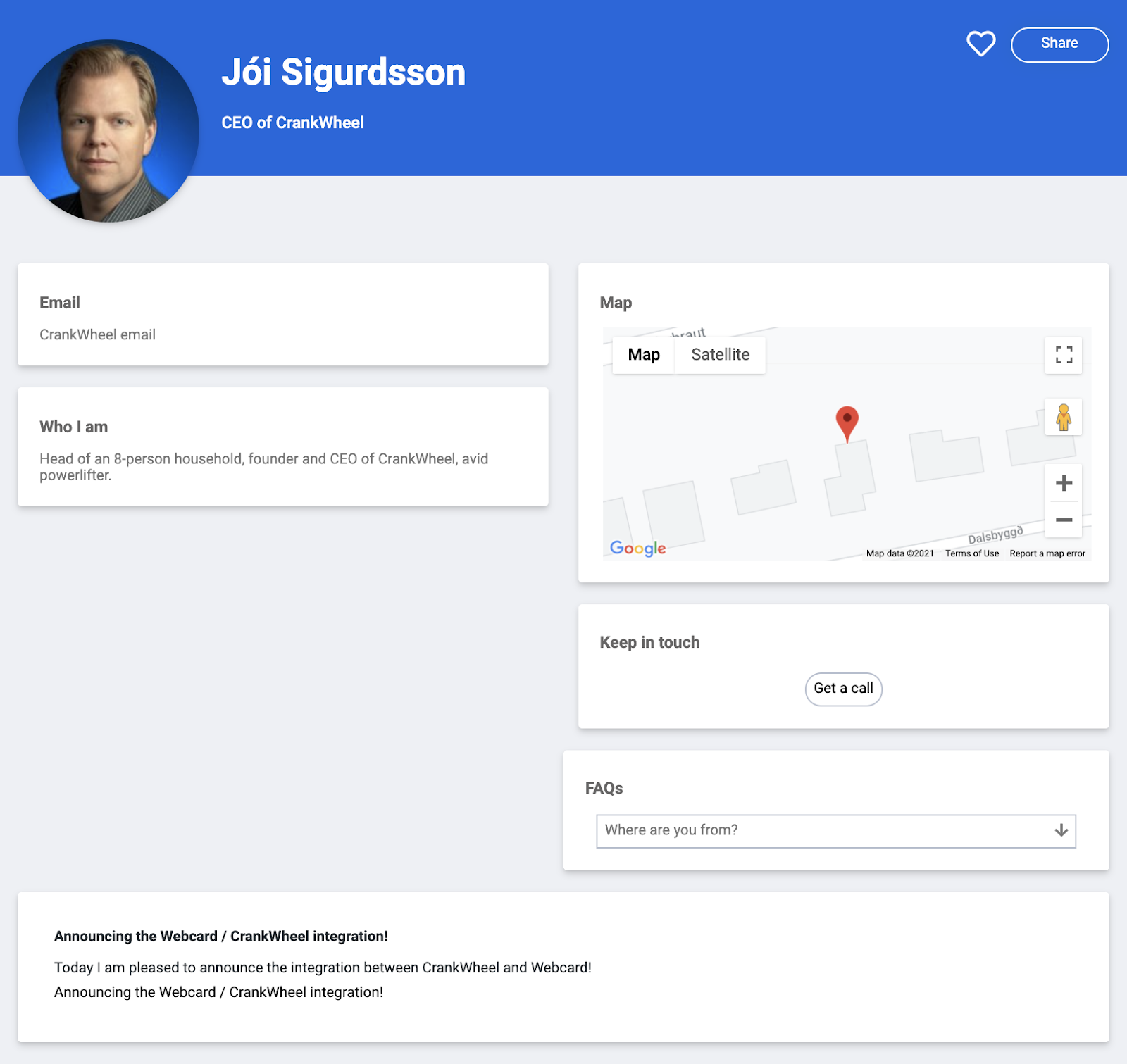Click the 'Today I am pleased to announce' text

pyautogui.click(x=322, y=968)
